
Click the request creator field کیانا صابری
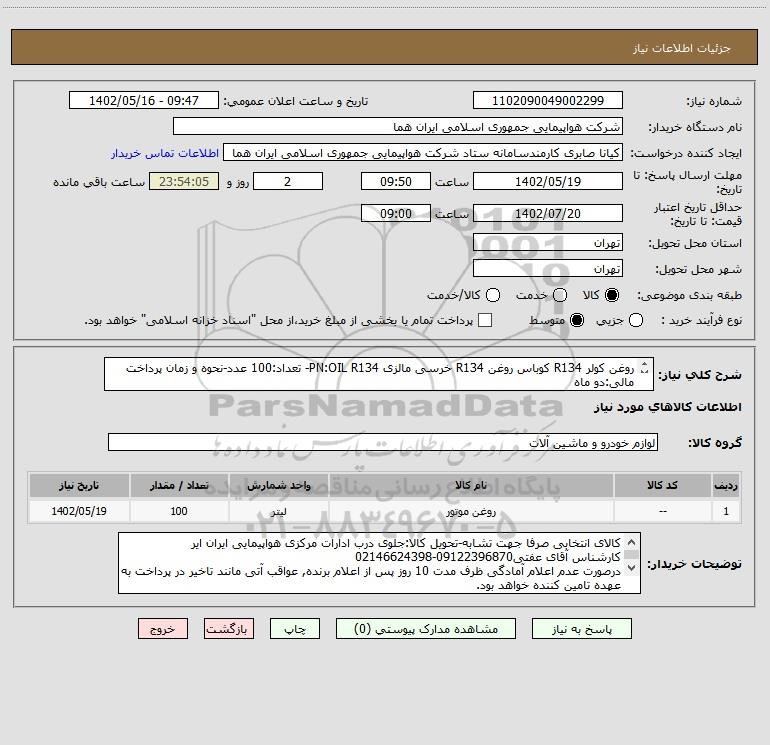[423, 153]
